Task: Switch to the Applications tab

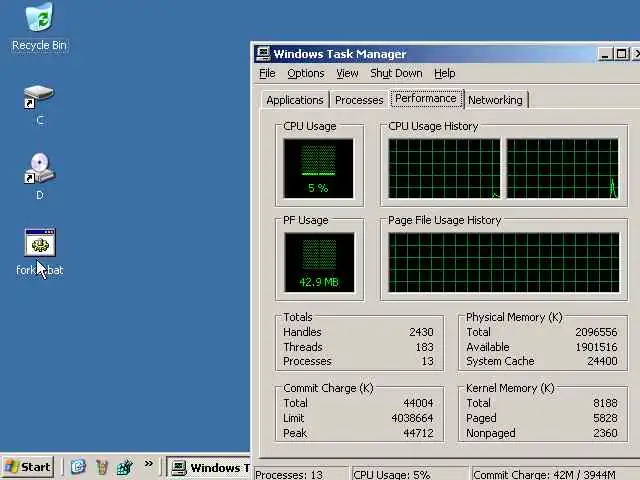Action: [295, 100]
